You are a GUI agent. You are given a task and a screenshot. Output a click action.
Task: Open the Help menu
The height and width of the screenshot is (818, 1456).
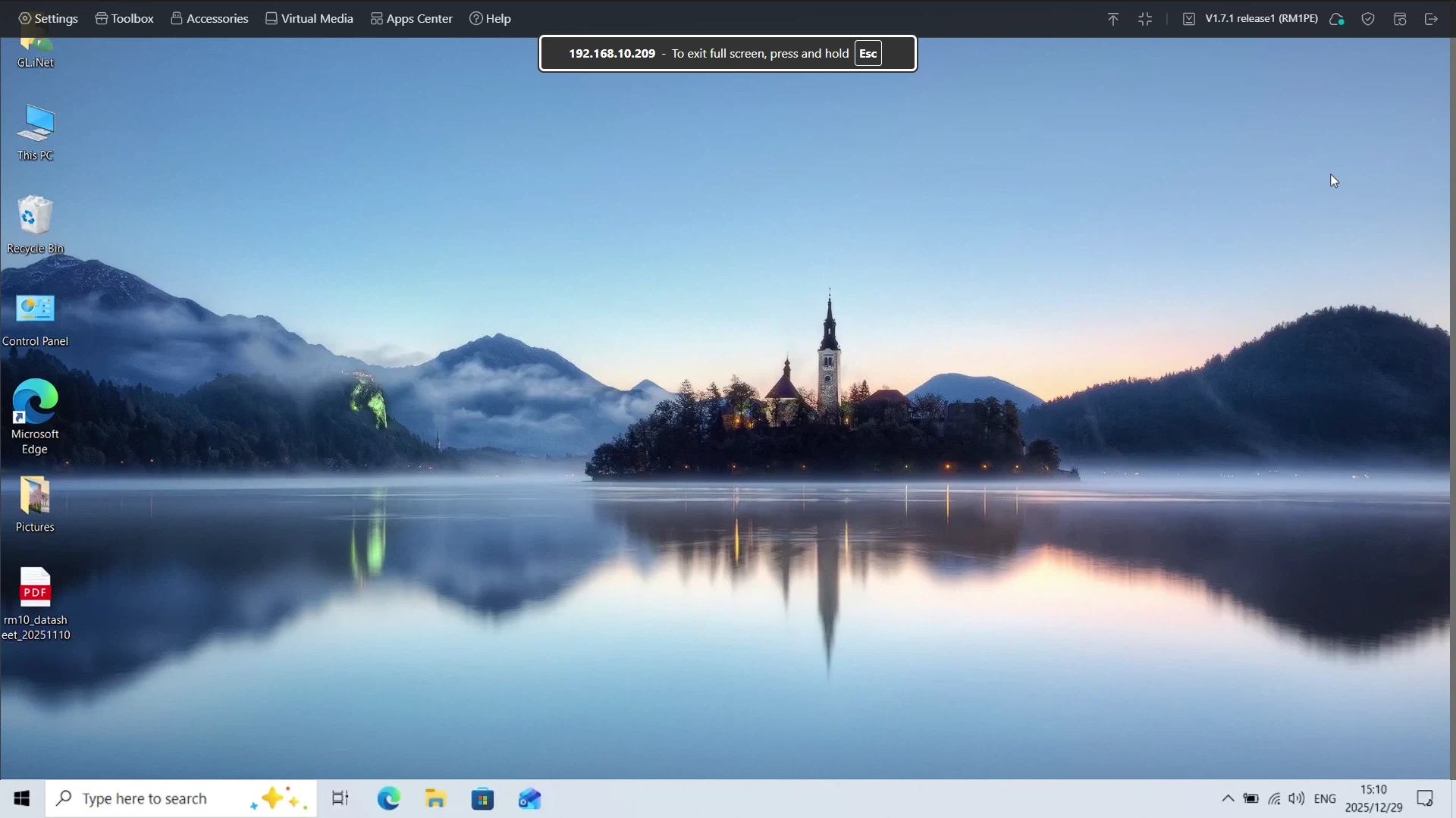click(x=491, y=18)
